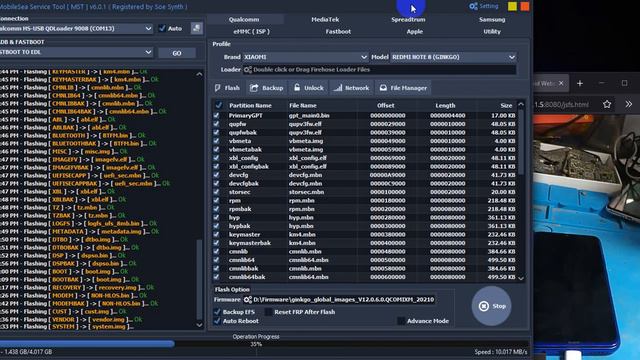This screenshot has width=640, height=360.
Task: Uncheck the storsec partition checkbox
Action: click(216, 192)
